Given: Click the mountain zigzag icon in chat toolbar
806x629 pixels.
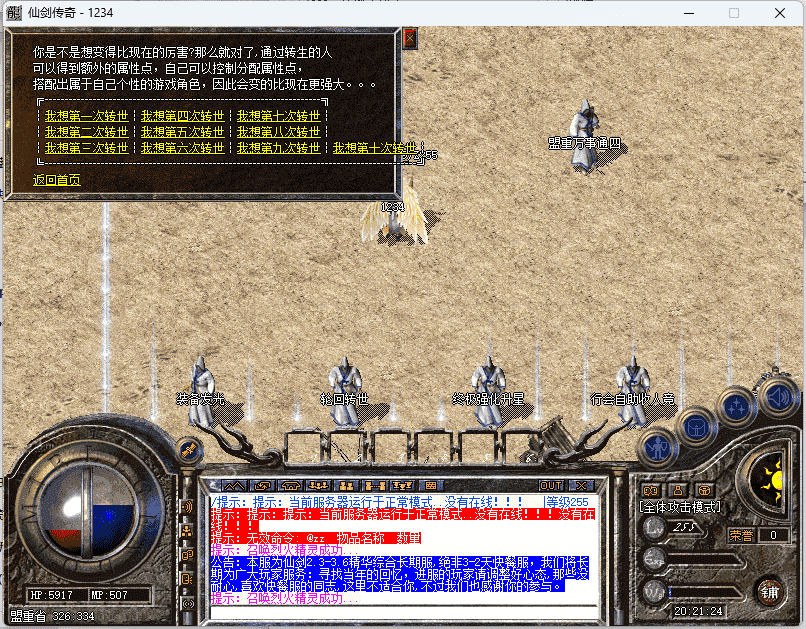Looking at the screenshot, I should pyautogui.click(x=234, y=486).
